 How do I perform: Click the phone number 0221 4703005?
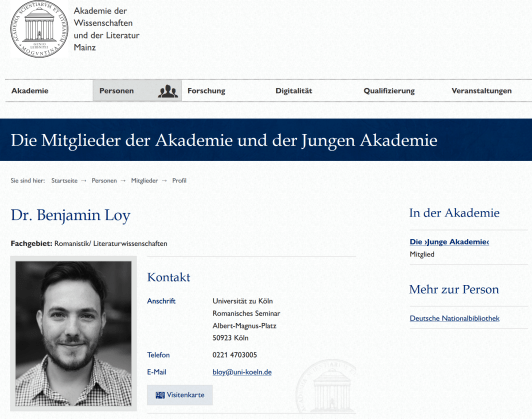tap(235, 355)
